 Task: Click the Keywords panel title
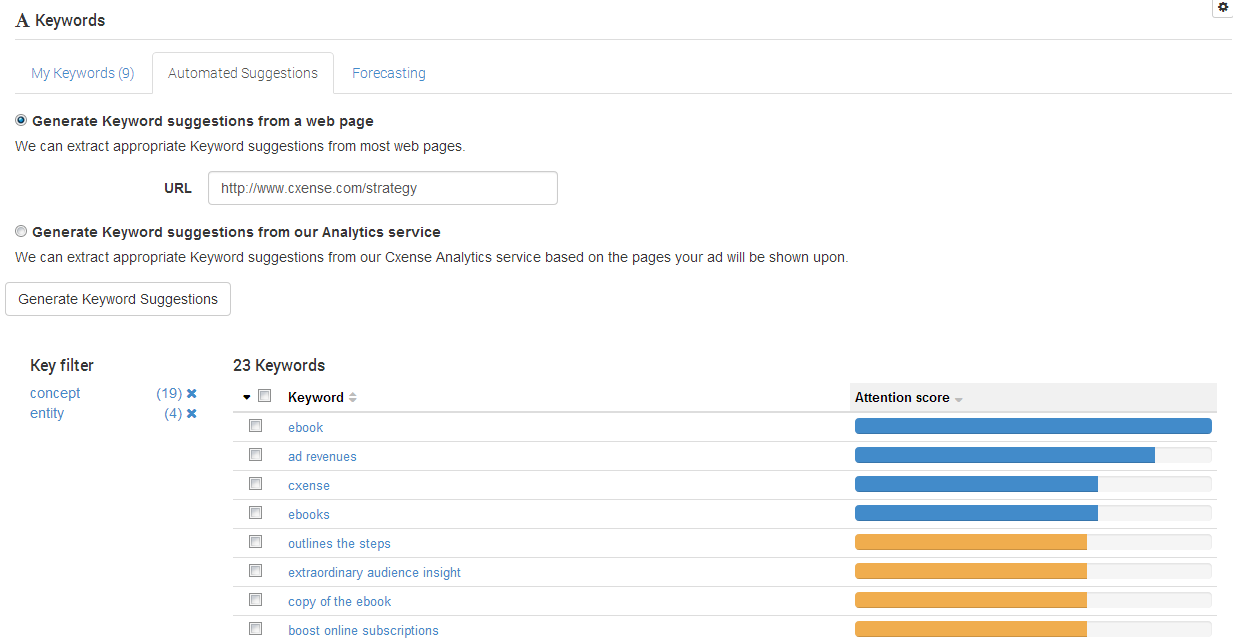point(70,20)
